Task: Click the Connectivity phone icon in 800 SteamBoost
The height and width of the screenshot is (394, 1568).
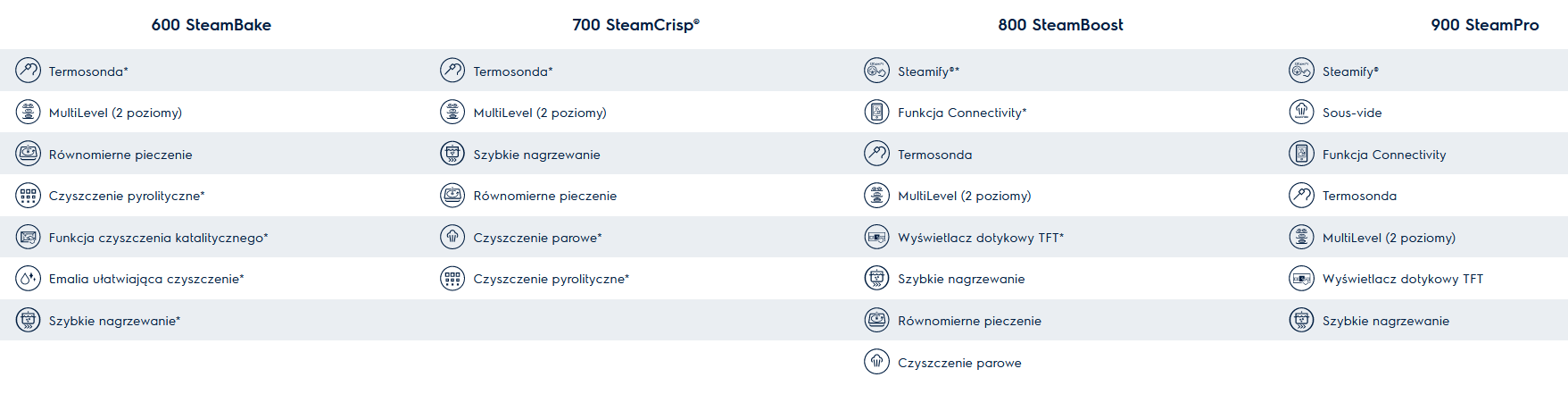Action: coord(877,113)
